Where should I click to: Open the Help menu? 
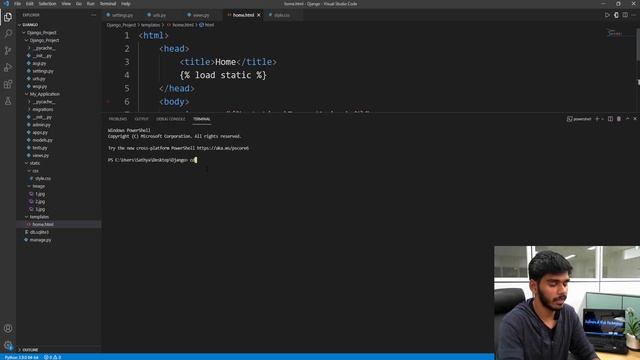pyautogui.click(x=126, y=4)
